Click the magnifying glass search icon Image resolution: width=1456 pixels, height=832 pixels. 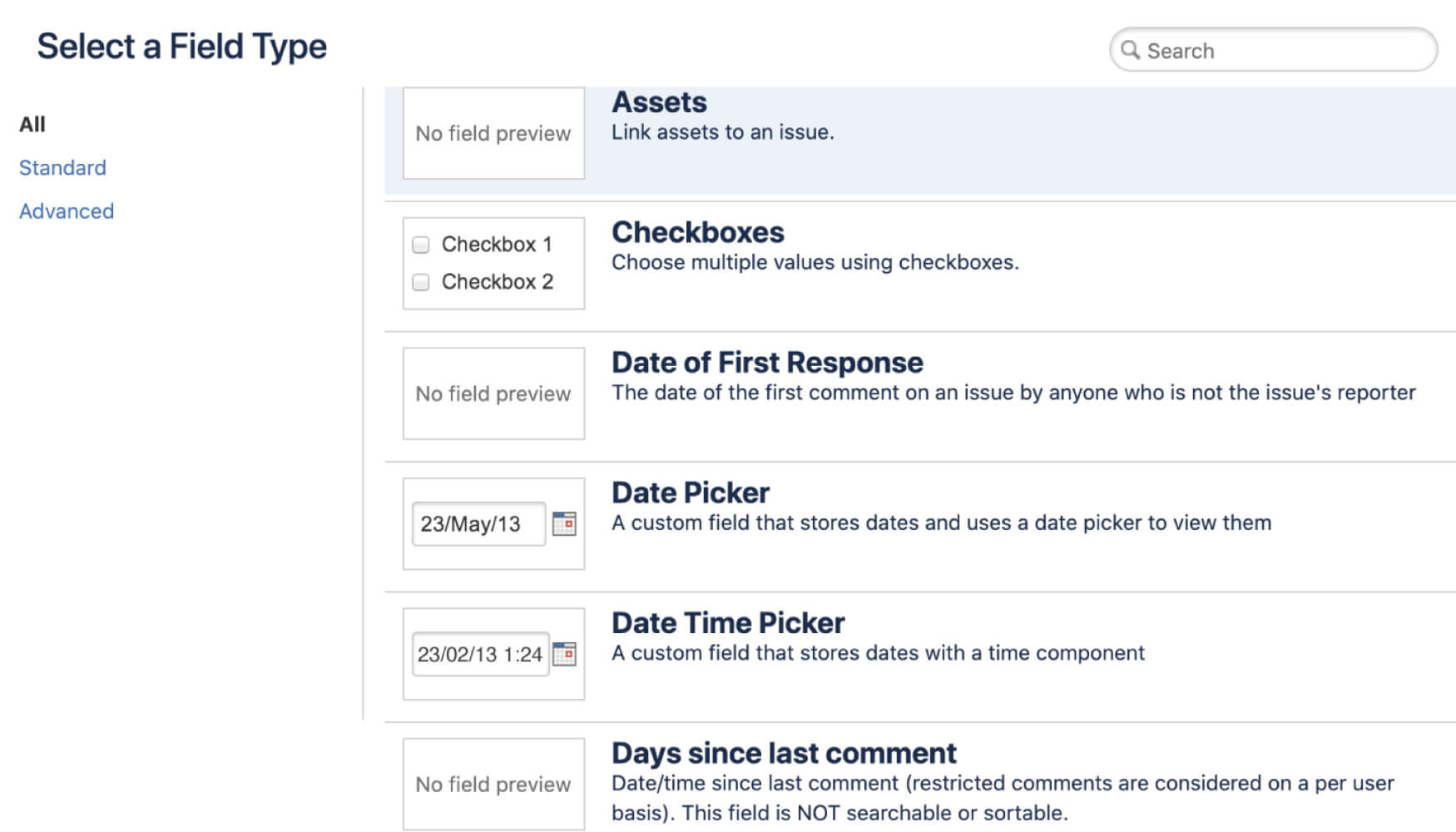tap(1130, 50)
